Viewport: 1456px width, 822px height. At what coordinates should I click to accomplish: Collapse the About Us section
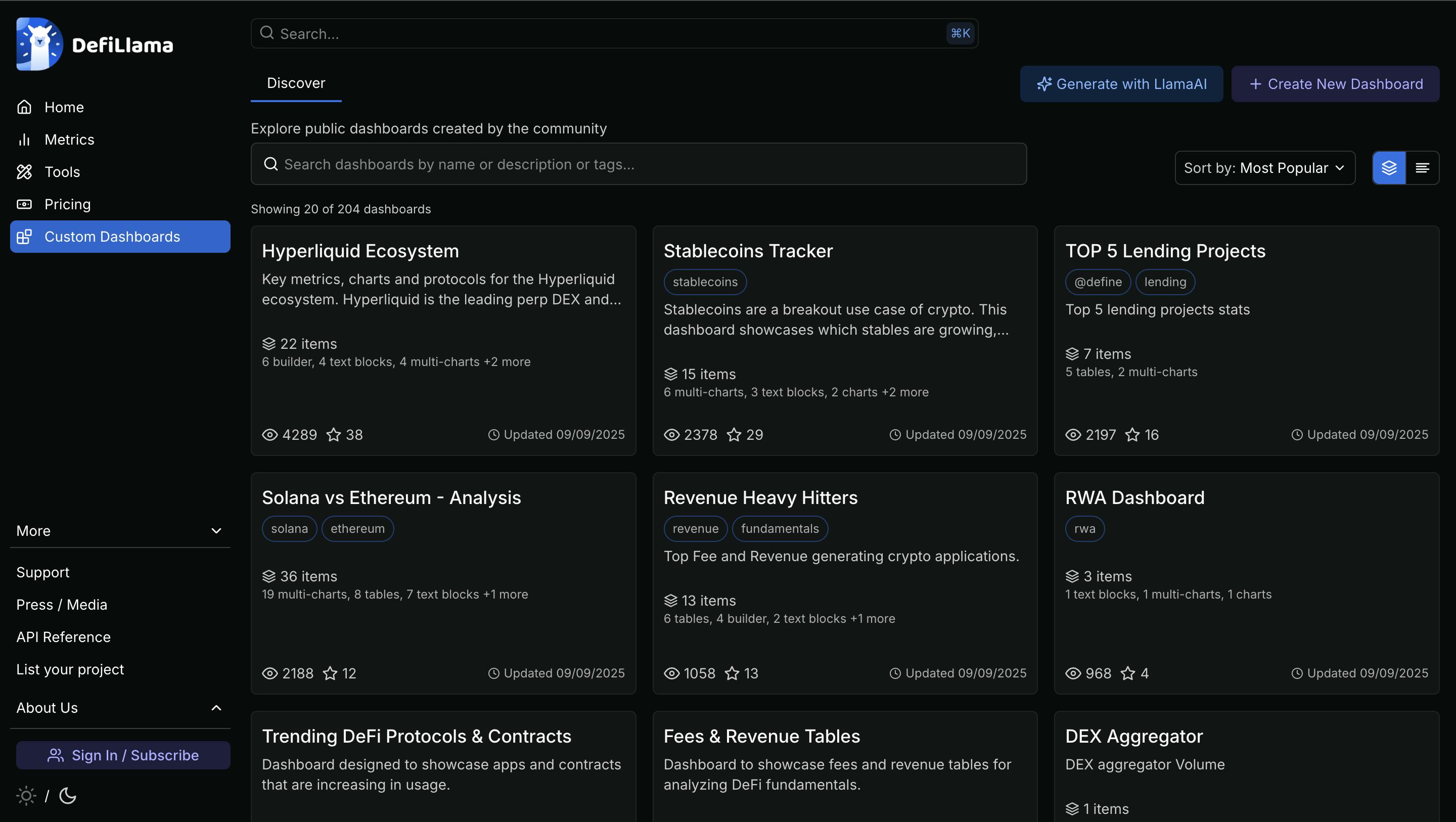120,708
